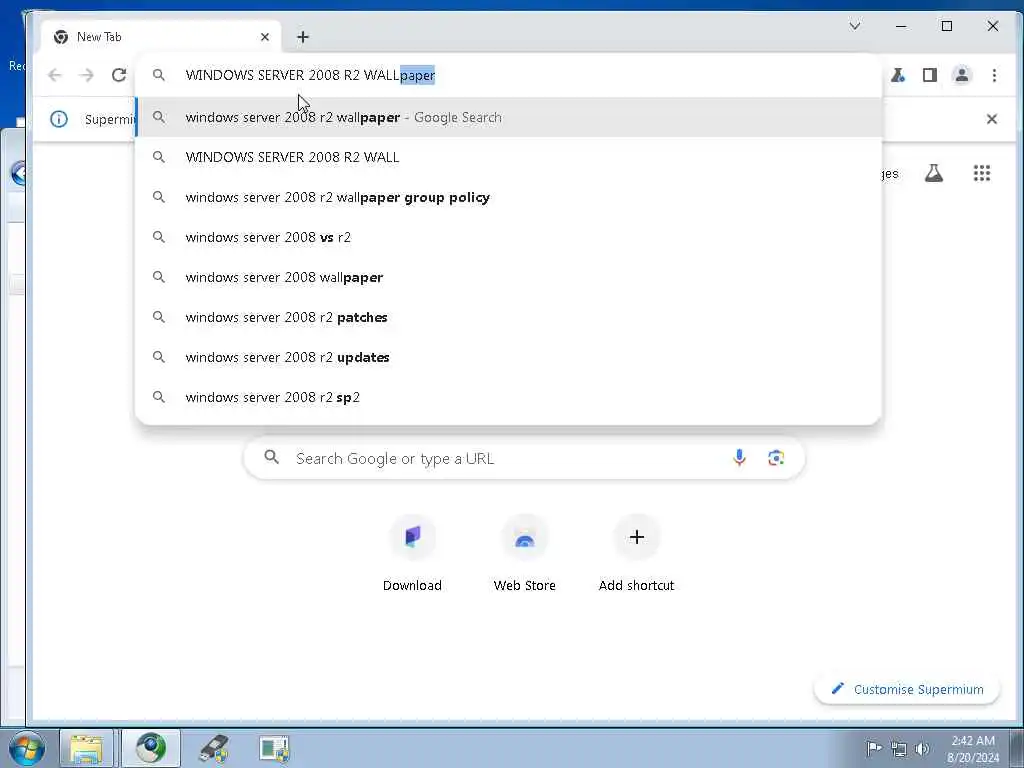Image resolution: width=1024 pixels, height=768 pixels.
Task: Click magnifier icon beside 'sp2' suggestion
Action: (x=159, y=397)
